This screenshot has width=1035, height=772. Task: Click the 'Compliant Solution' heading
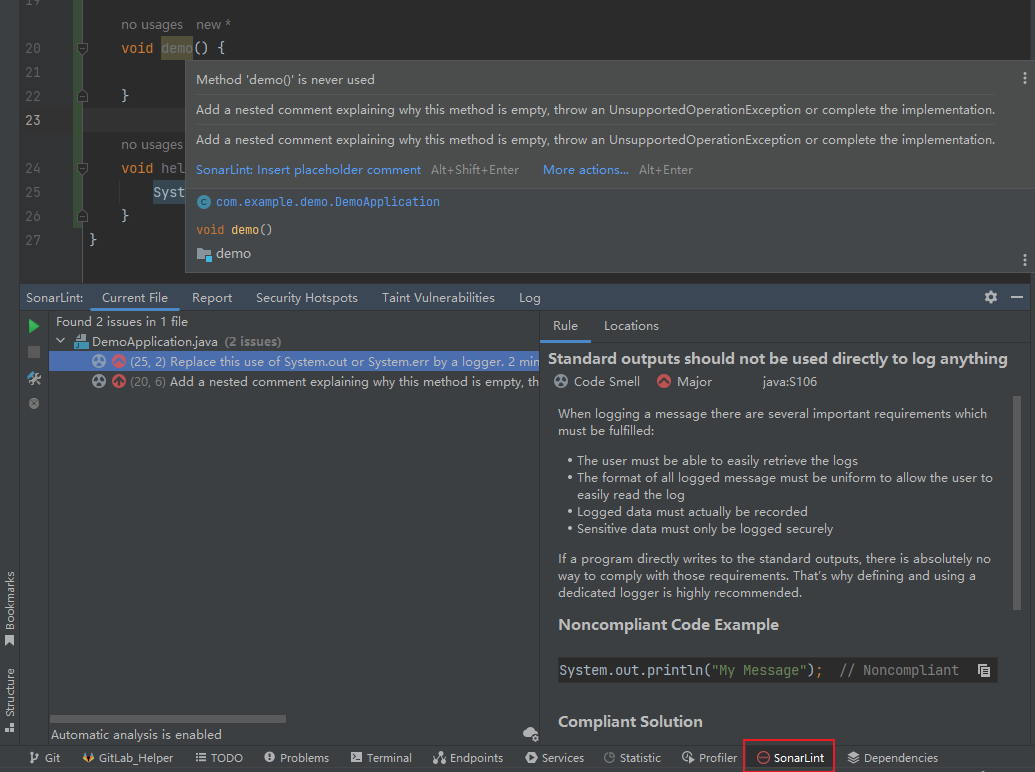coord(630,722)
